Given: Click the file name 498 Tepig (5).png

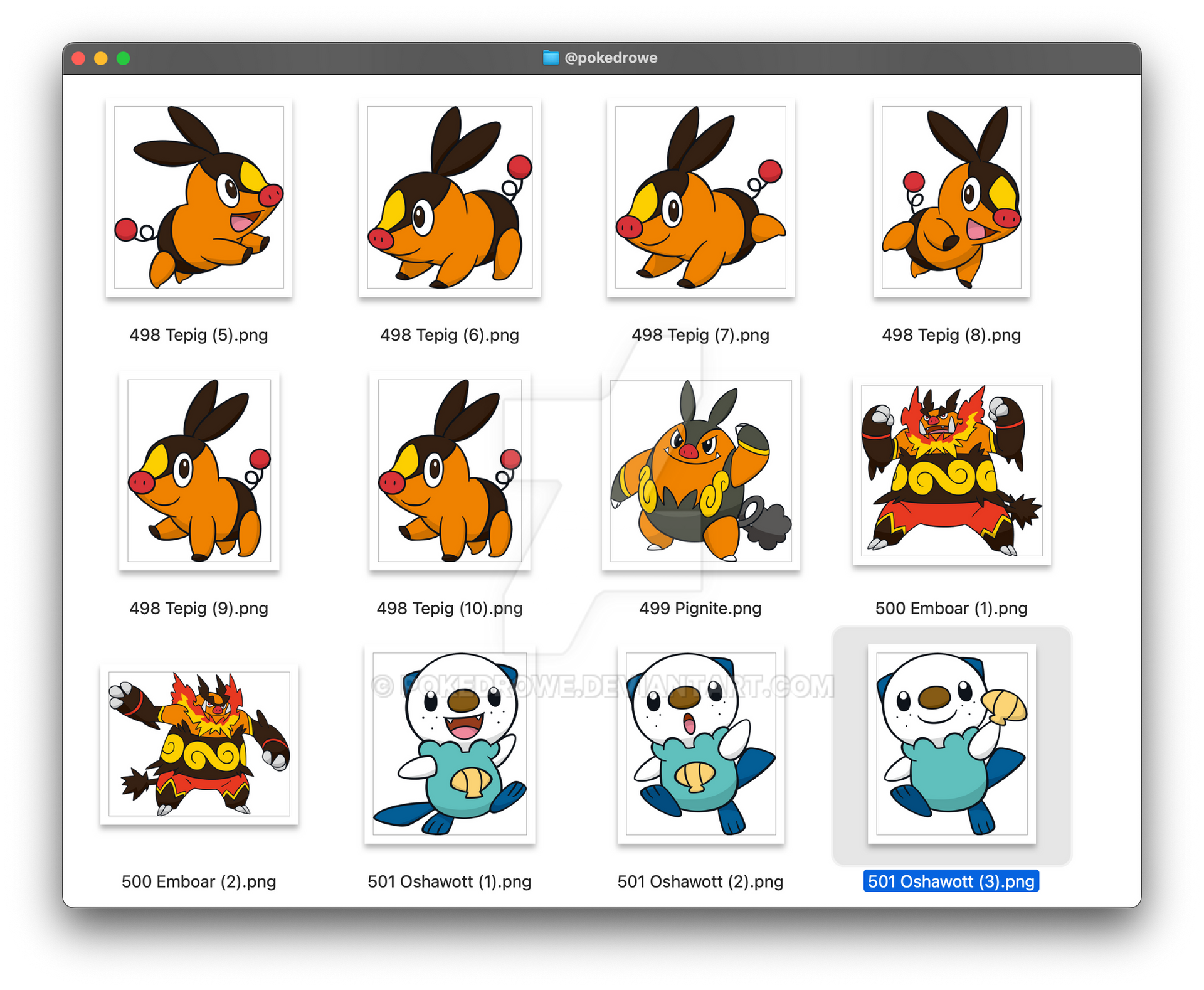Looking at the screenshot, I should 199,335.
